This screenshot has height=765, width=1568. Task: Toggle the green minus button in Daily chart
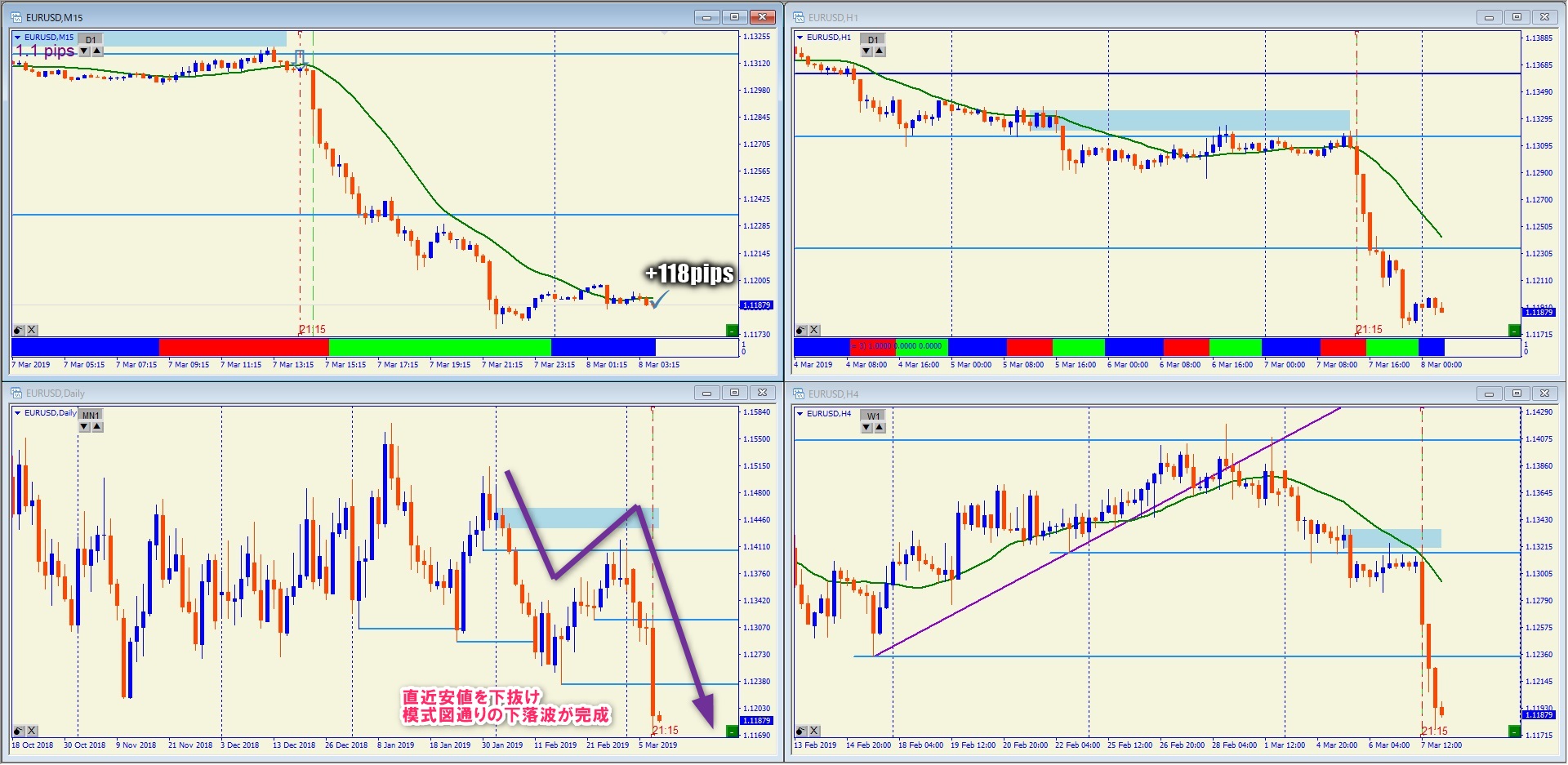click(x=732, y=732)
